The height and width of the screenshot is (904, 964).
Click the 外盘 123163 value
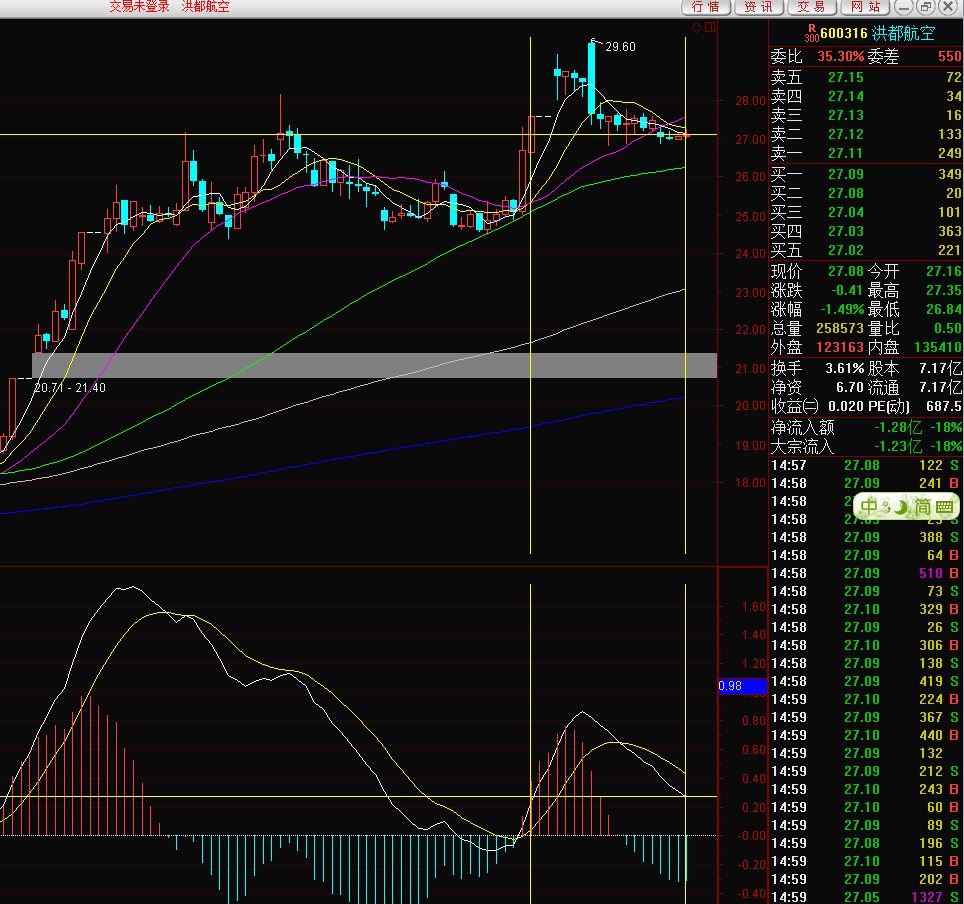pyautogui.click(x=840, y=348)
